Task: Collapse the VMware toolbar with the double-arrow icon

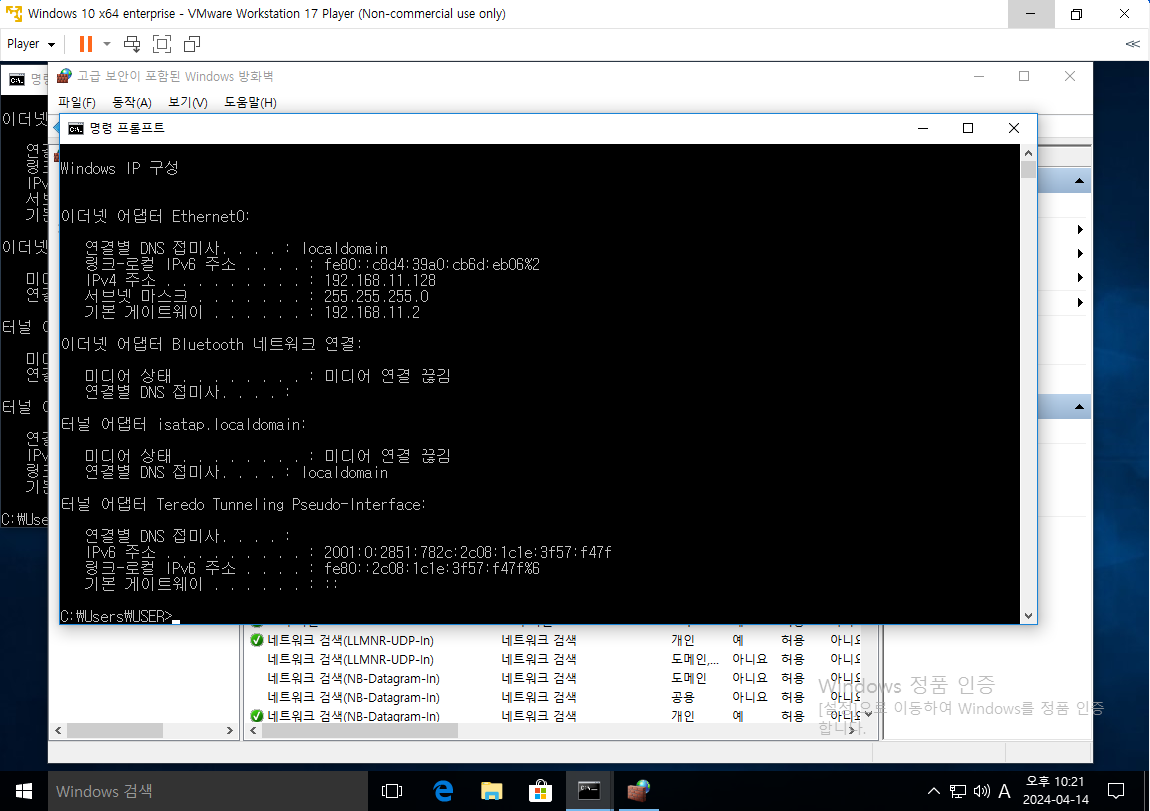Action: point(1132,44)
